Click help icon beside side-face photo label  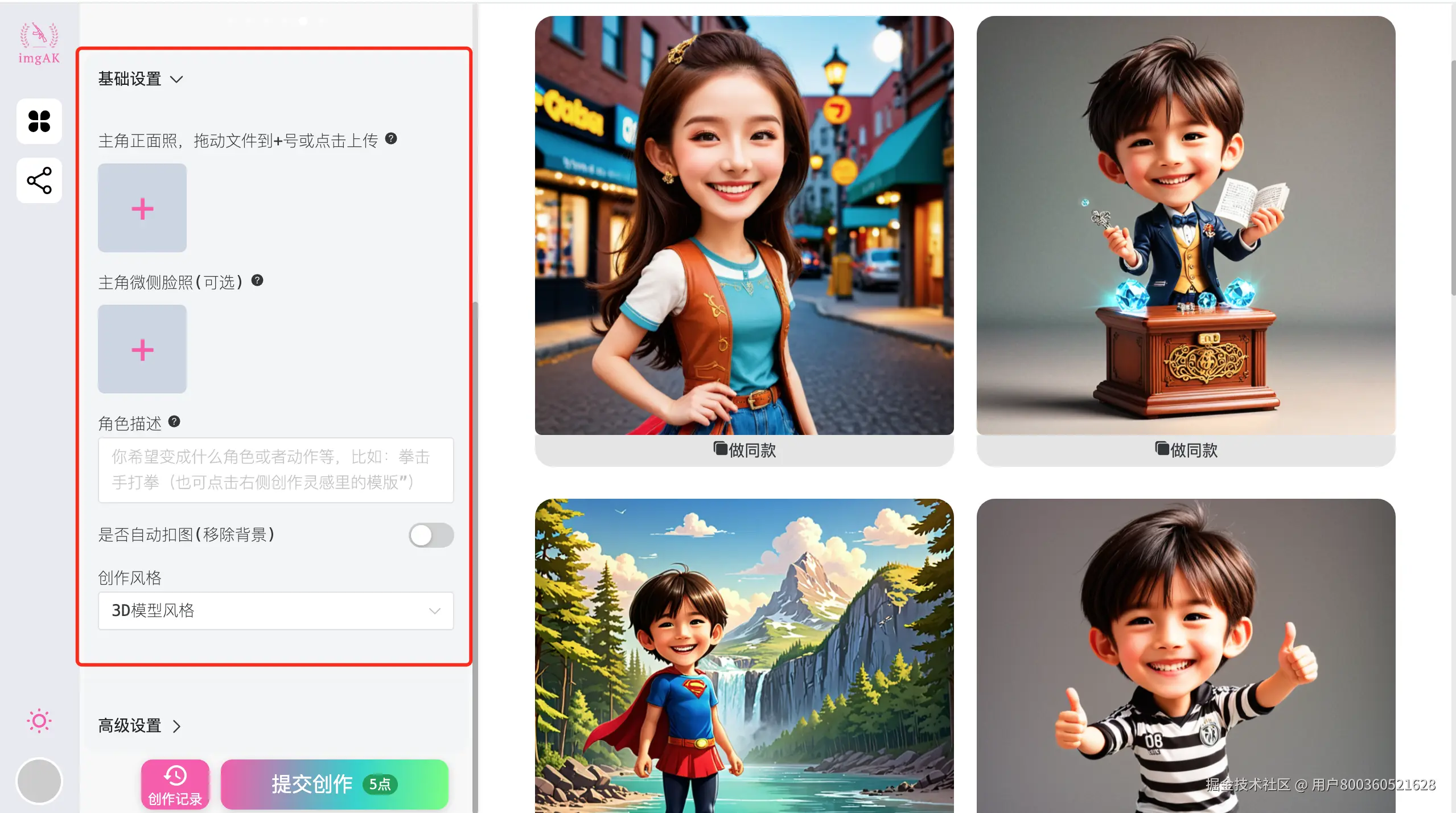click(257, 280)
